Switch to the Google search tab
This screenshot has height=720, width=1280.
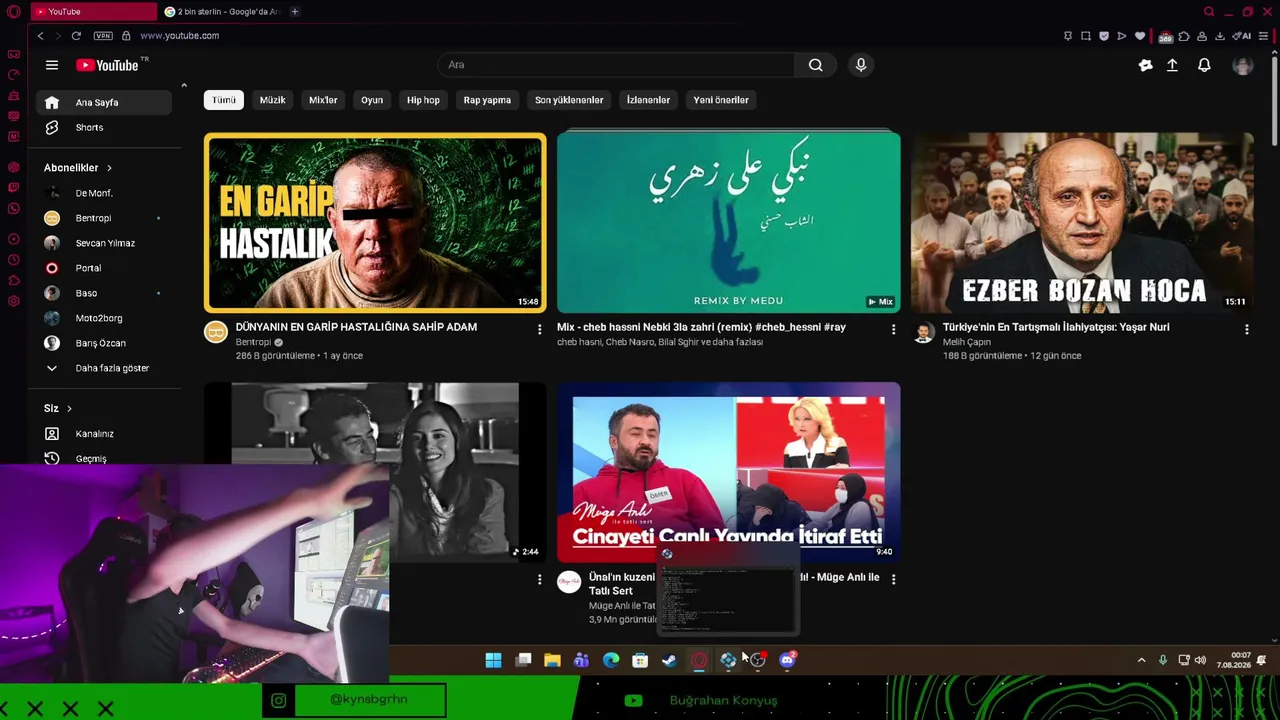pyautogui.click(x=222, y=12)
